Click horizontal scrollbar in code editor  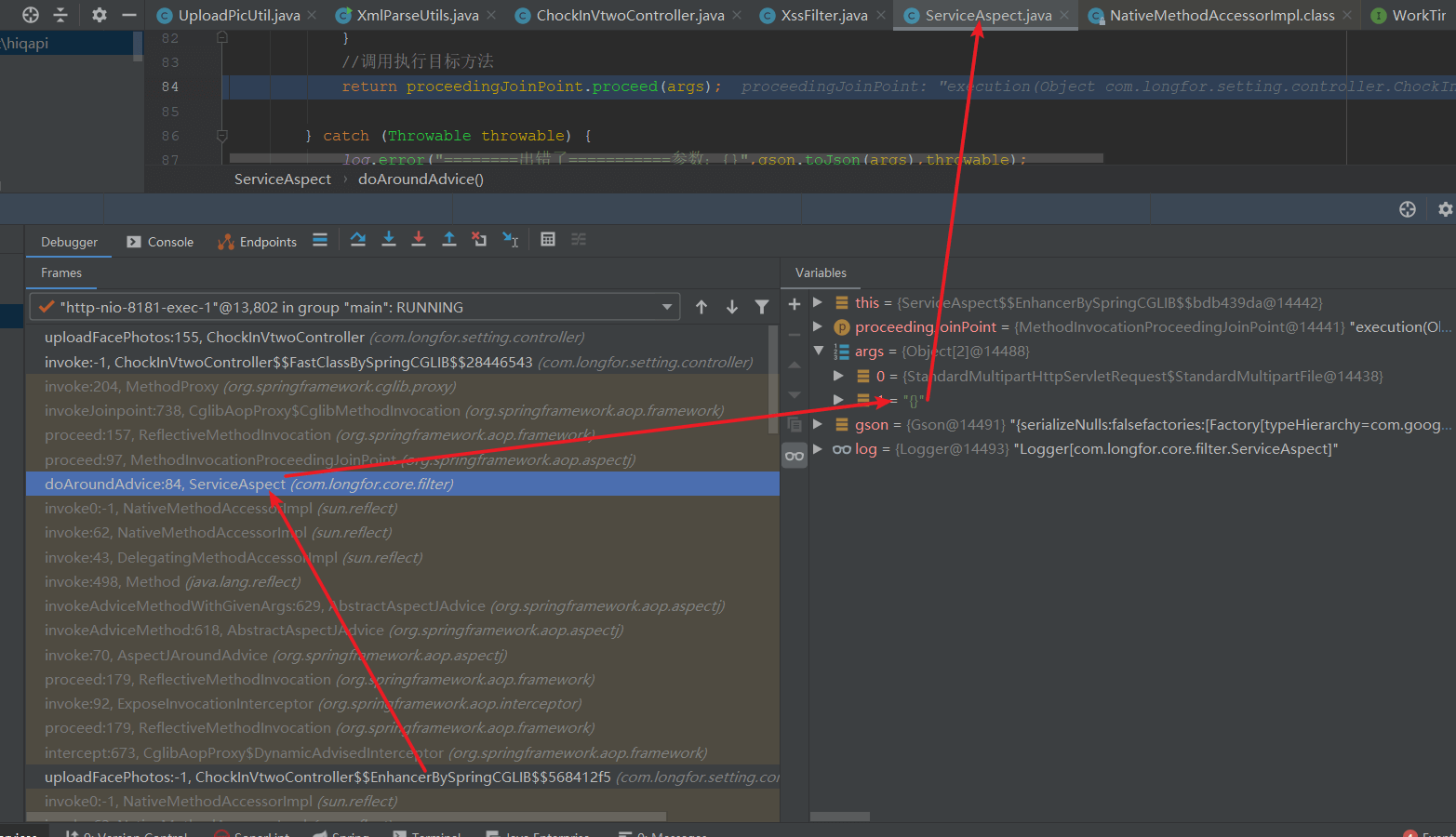[666, 158]
